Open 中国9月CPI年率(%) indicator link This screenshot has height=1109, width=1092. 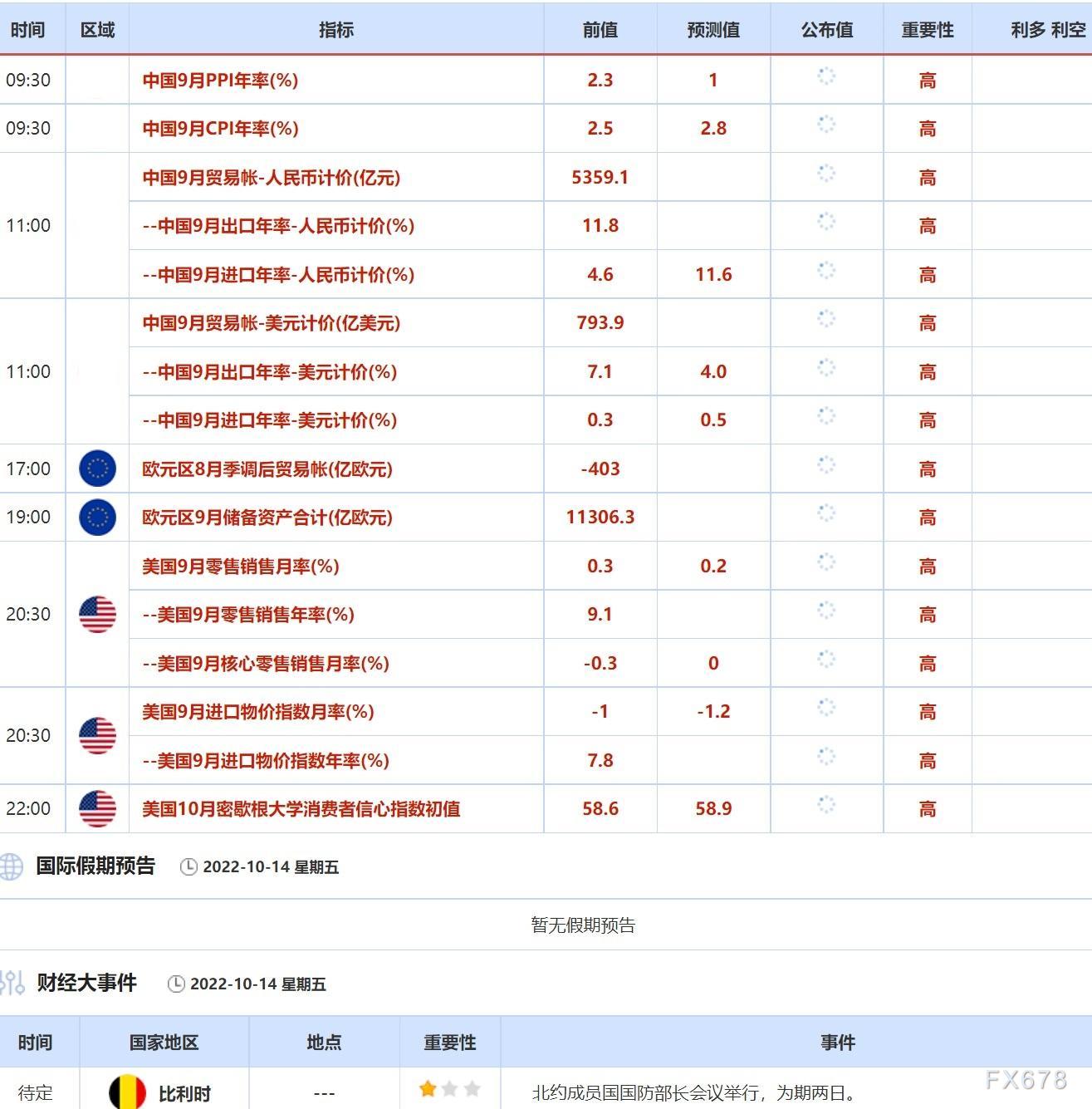220,128
